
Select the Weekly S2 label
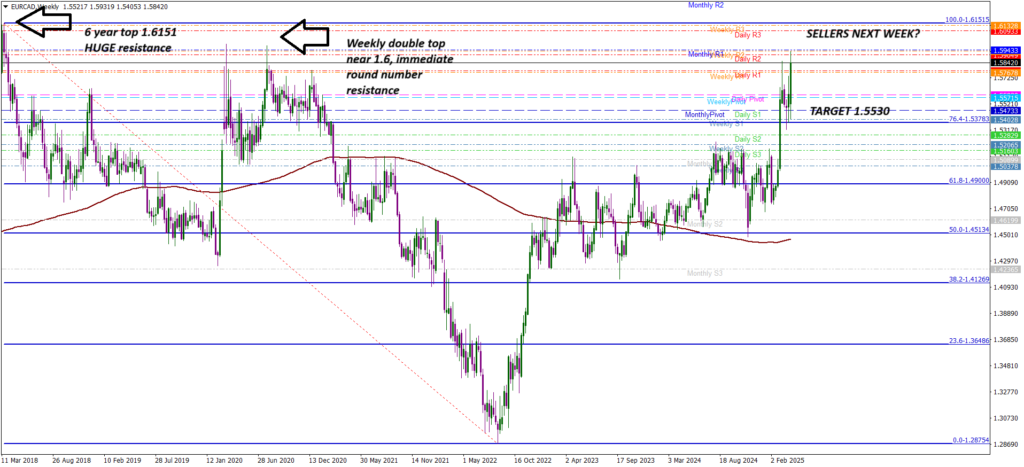pos(726,149)
